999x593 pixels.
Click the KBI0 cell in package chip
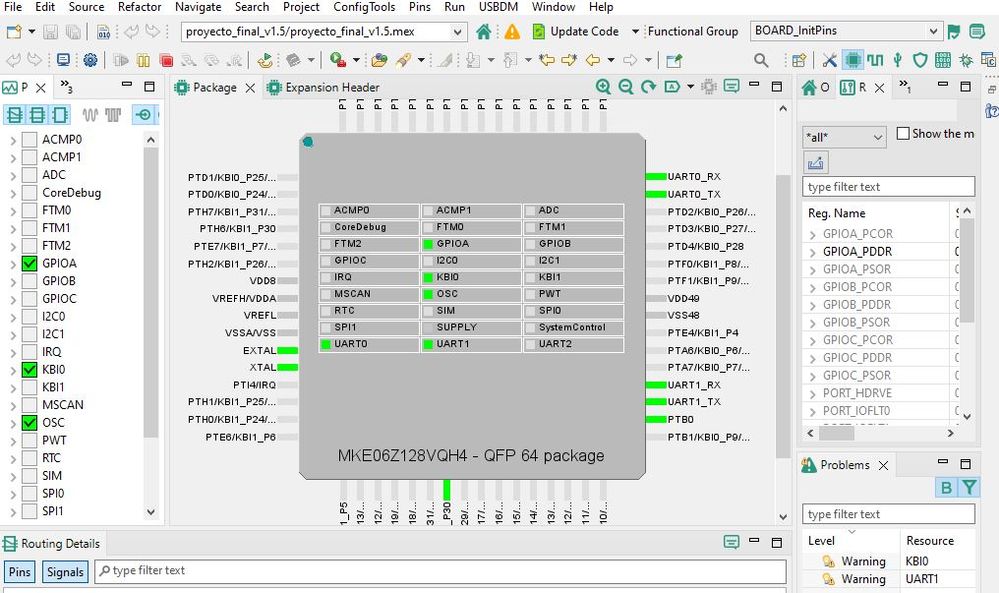[471, 277]
